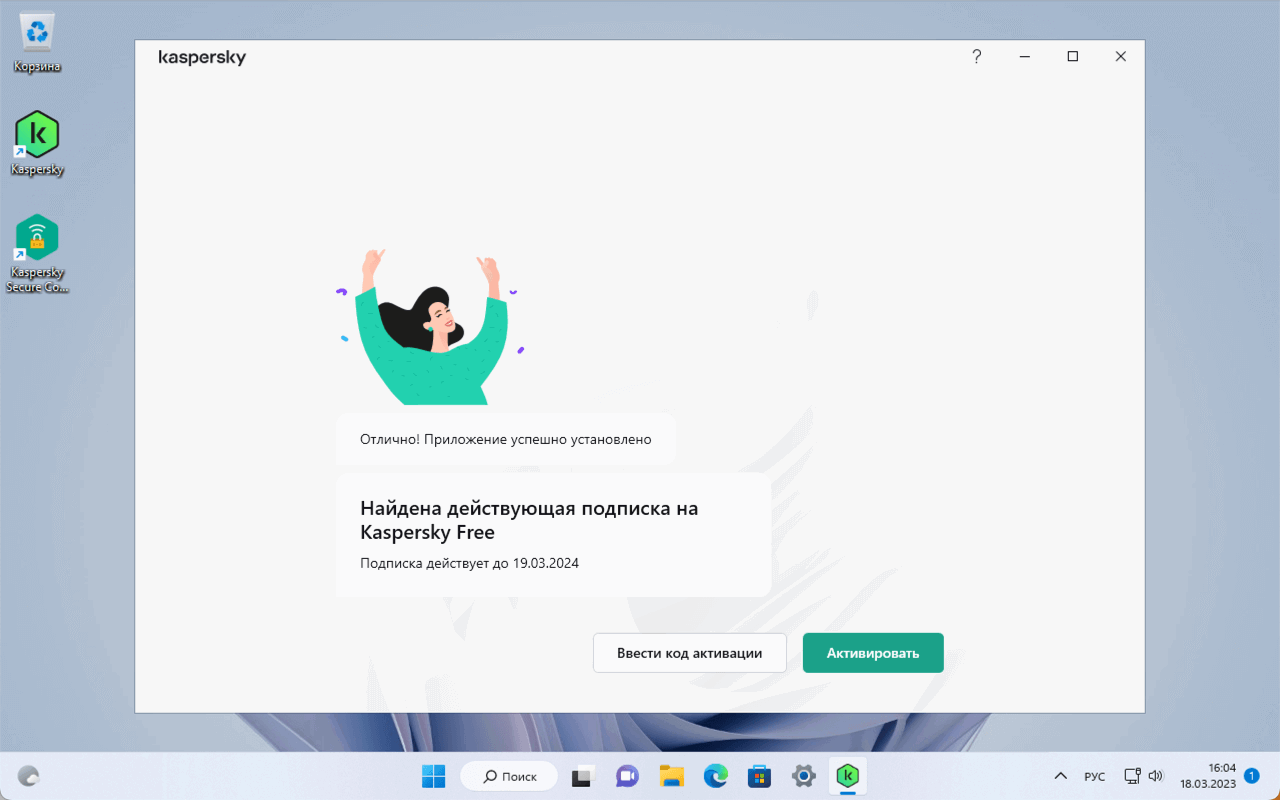Maximize the Kaspersky window
Screen dimensions: 1280x800
tap(1073, 57)
